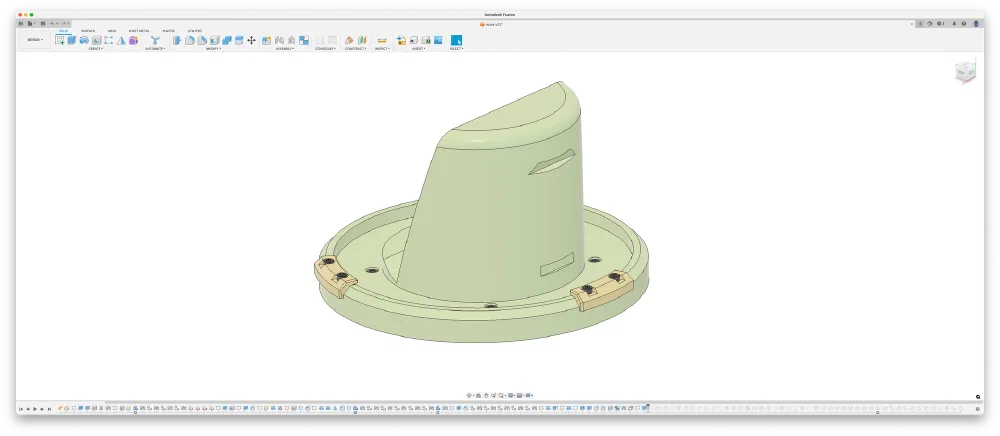Select the Move/Copy tool icon

click(x=251, y=40)
